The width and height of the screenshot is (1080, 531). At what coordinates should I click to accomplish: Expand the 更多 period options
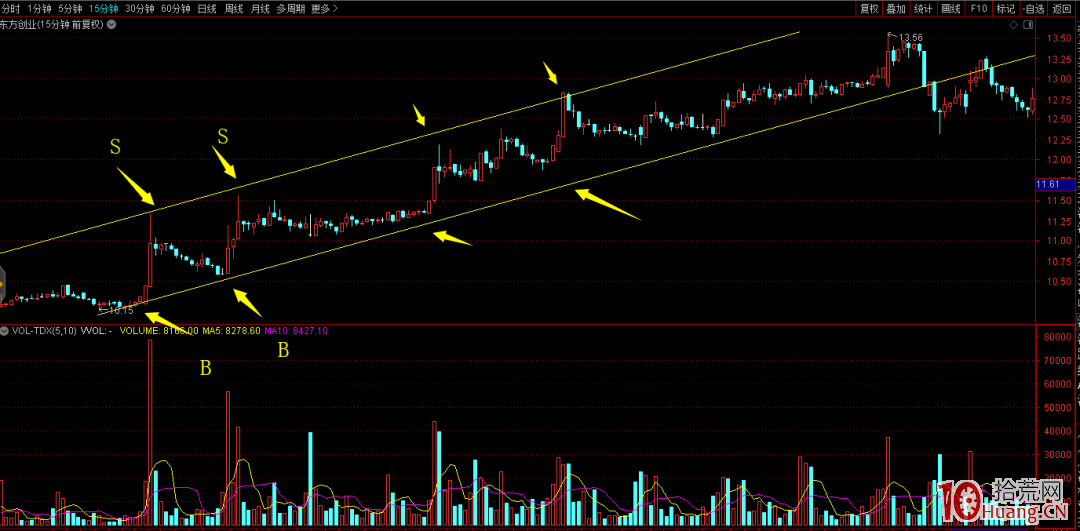click(324, 9)
